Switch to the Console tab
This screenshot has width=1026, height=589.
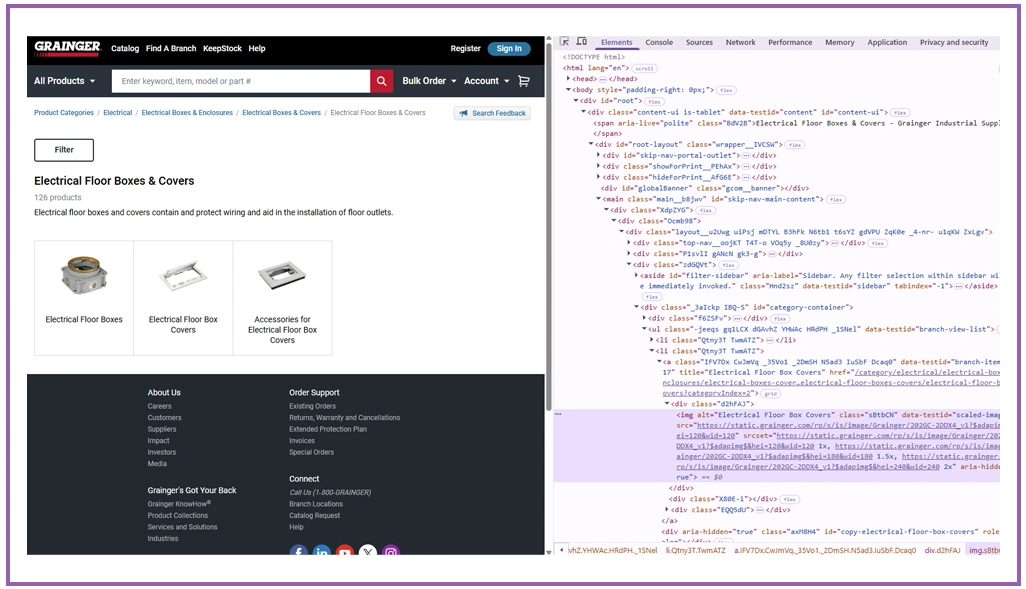659,43
